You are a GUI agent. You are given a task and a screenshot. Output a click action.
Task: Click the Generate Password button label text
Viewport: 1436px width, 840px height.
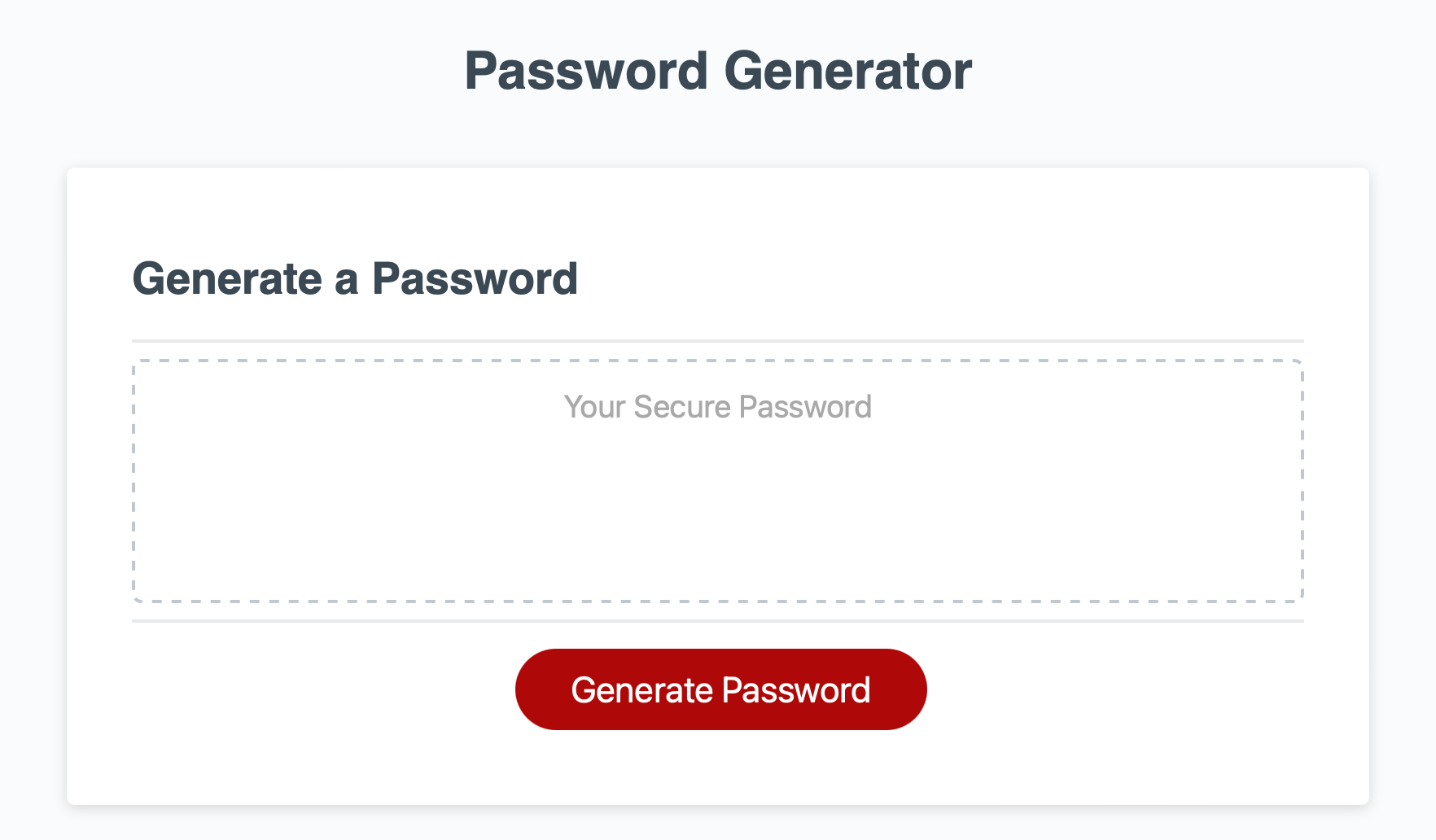pos(721,689)
